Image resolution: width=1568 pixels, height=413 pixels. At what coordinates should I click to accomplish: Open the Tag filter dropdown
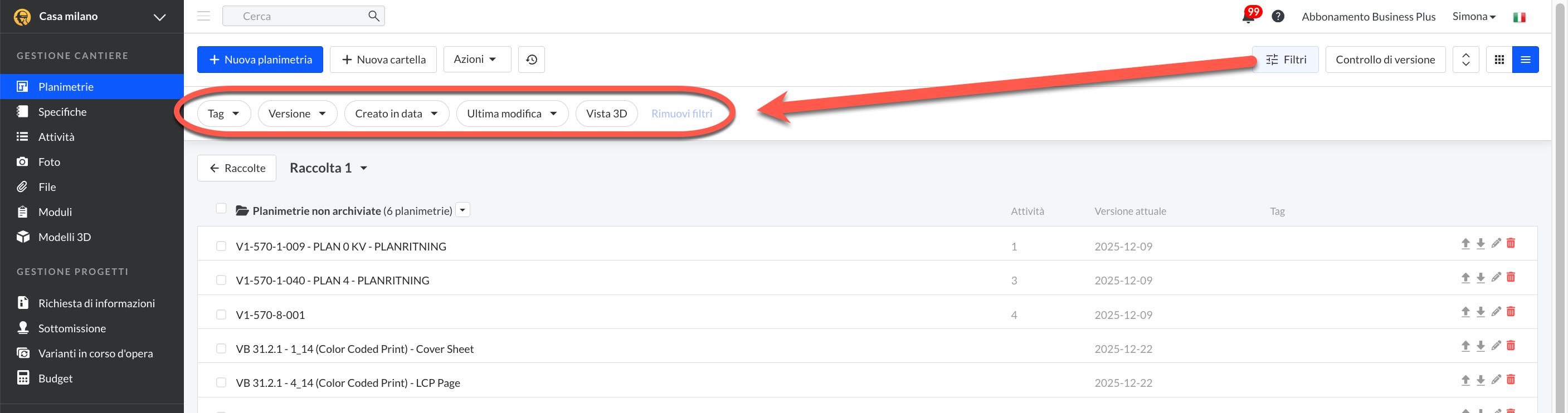tap(223, 114)
